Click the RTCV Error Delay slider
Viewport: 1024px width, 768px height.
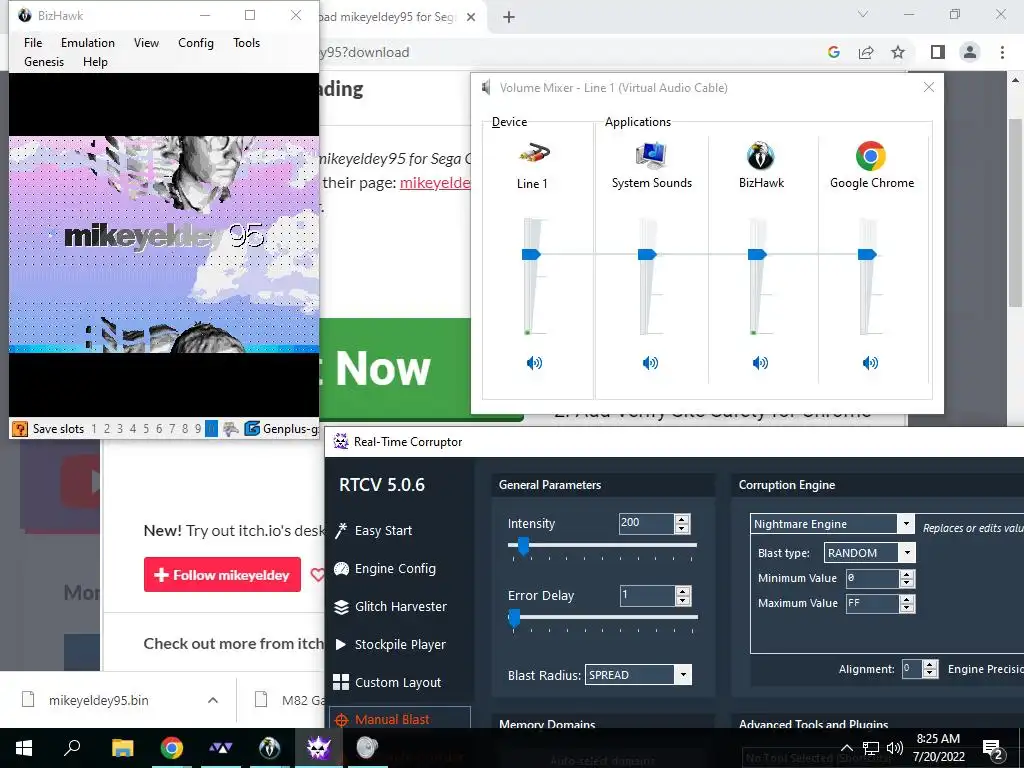click(x=515, y=618)
